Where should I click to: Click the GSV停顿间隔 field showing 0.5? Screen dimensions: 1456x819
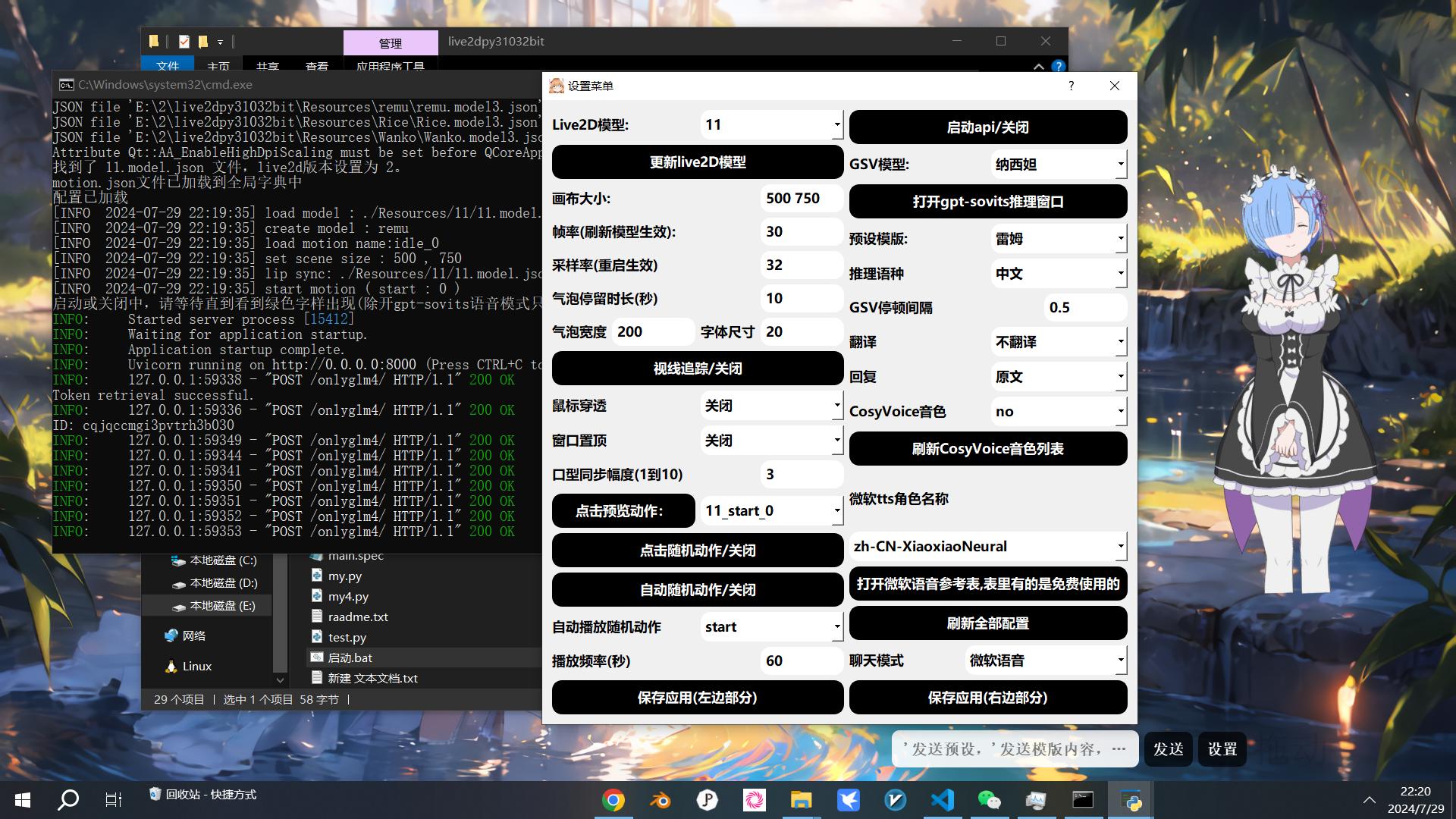click(1086, 307)
